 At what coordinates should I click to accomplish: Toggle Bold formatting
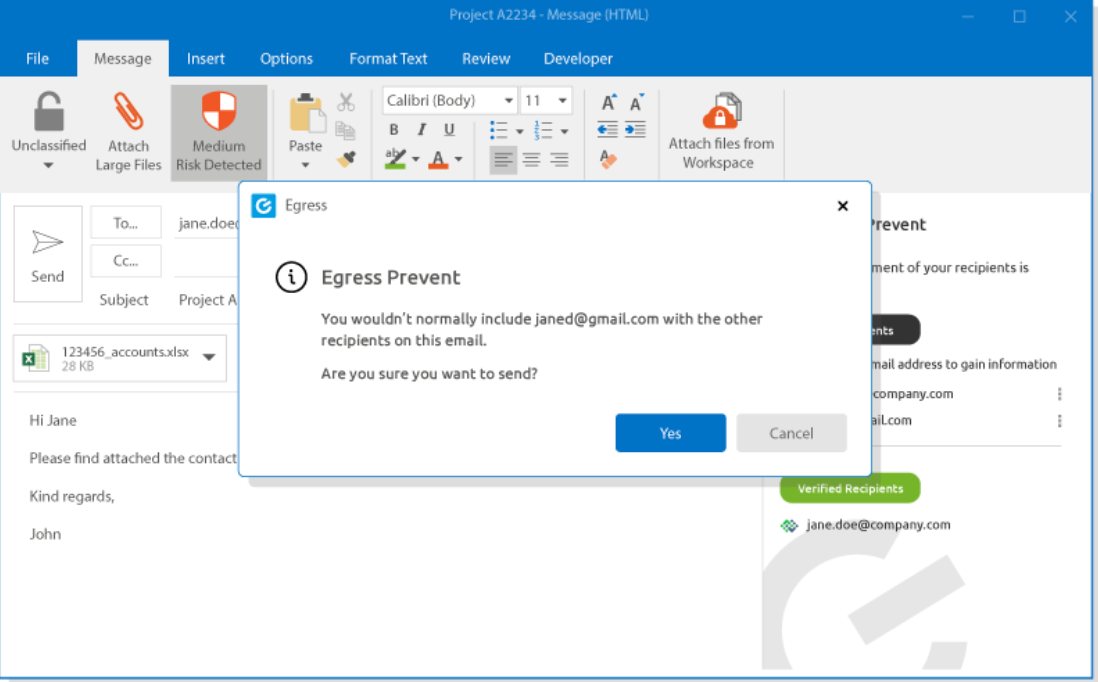coord(394,130)
